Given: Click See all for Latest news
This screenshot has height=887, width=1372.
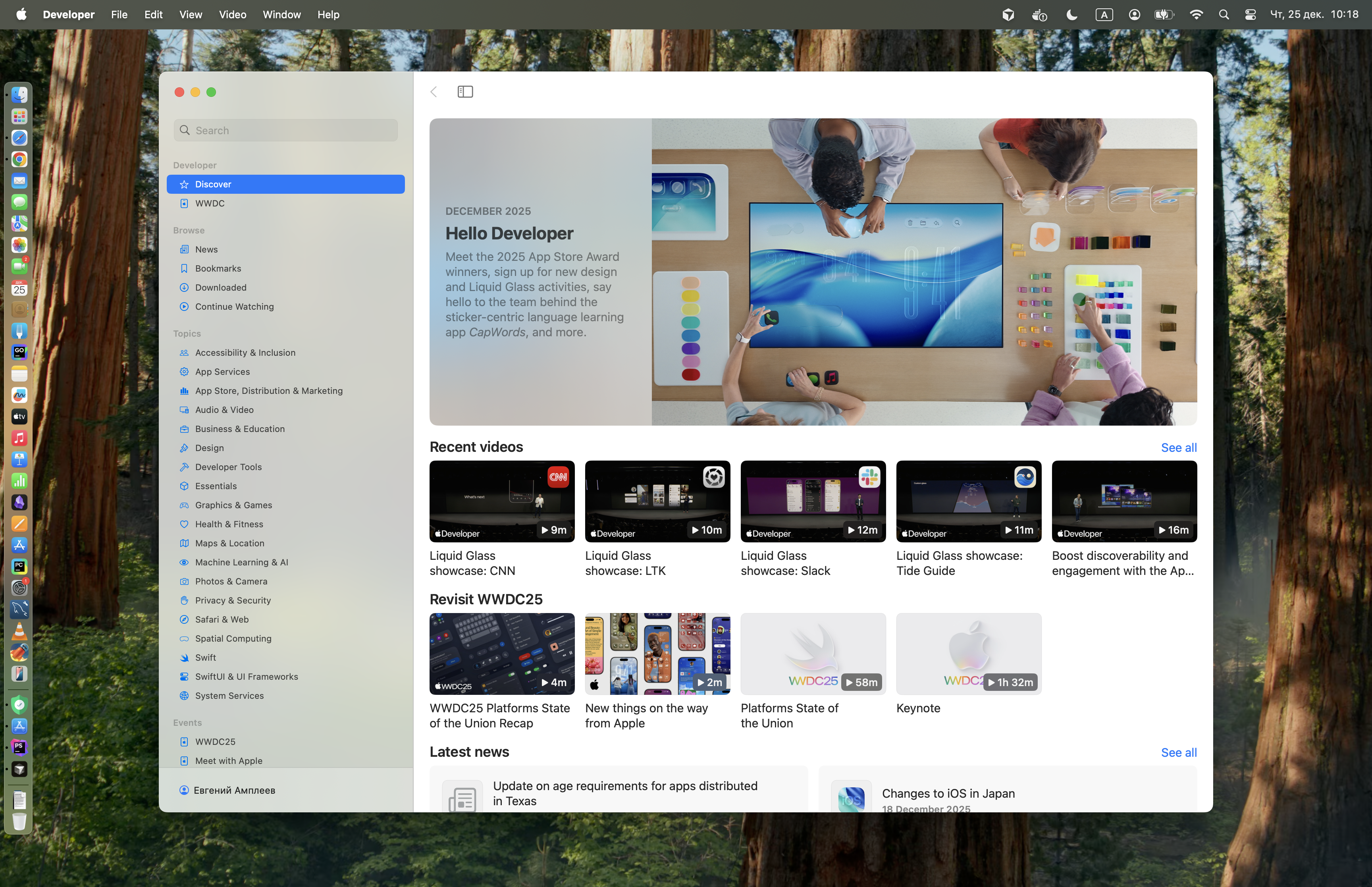Looking at the screenshot, I should pos(1178,752).
